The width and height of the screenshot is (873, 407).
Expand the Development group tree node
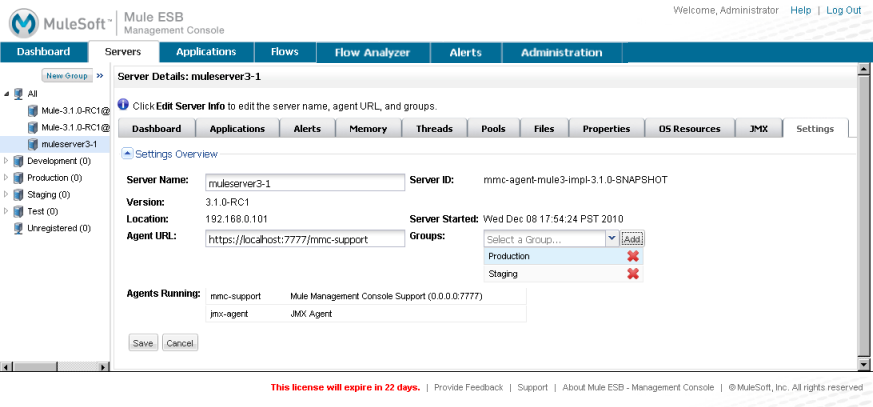[7, 161]
